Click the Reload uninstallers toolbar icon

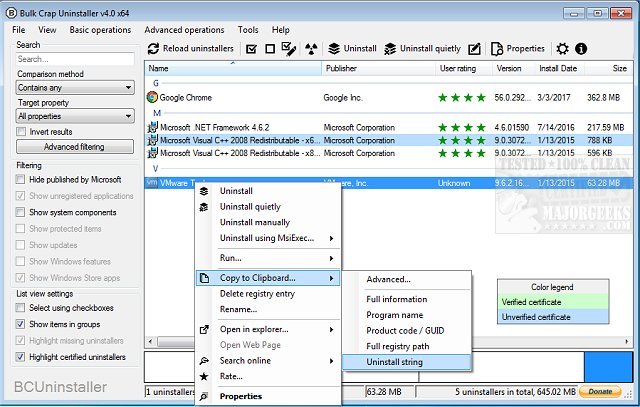tap(154, 48)
